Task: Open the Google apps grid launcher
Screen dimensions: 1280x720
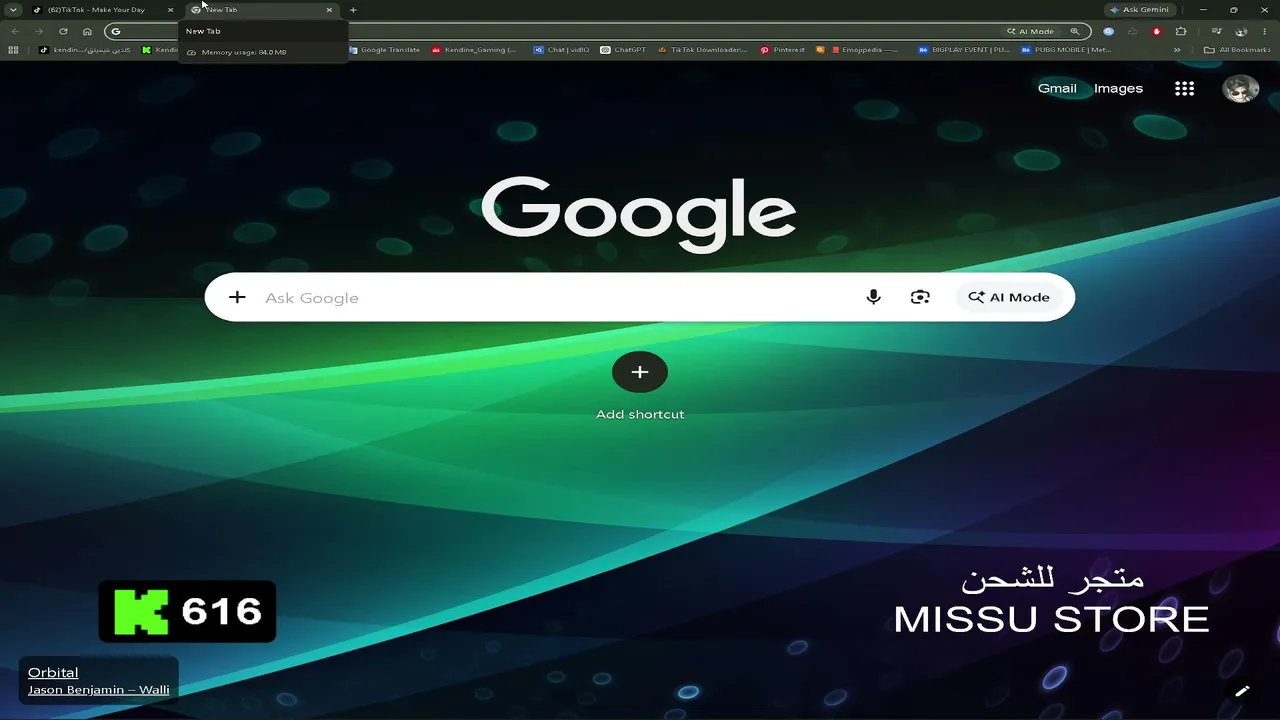Action: pos(1185,88)
